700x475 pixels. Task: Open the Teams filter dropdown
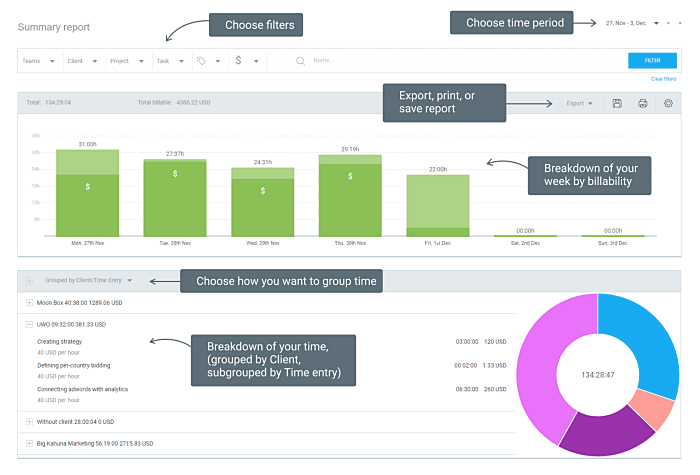pyautogui.click(x=38, y=61)
